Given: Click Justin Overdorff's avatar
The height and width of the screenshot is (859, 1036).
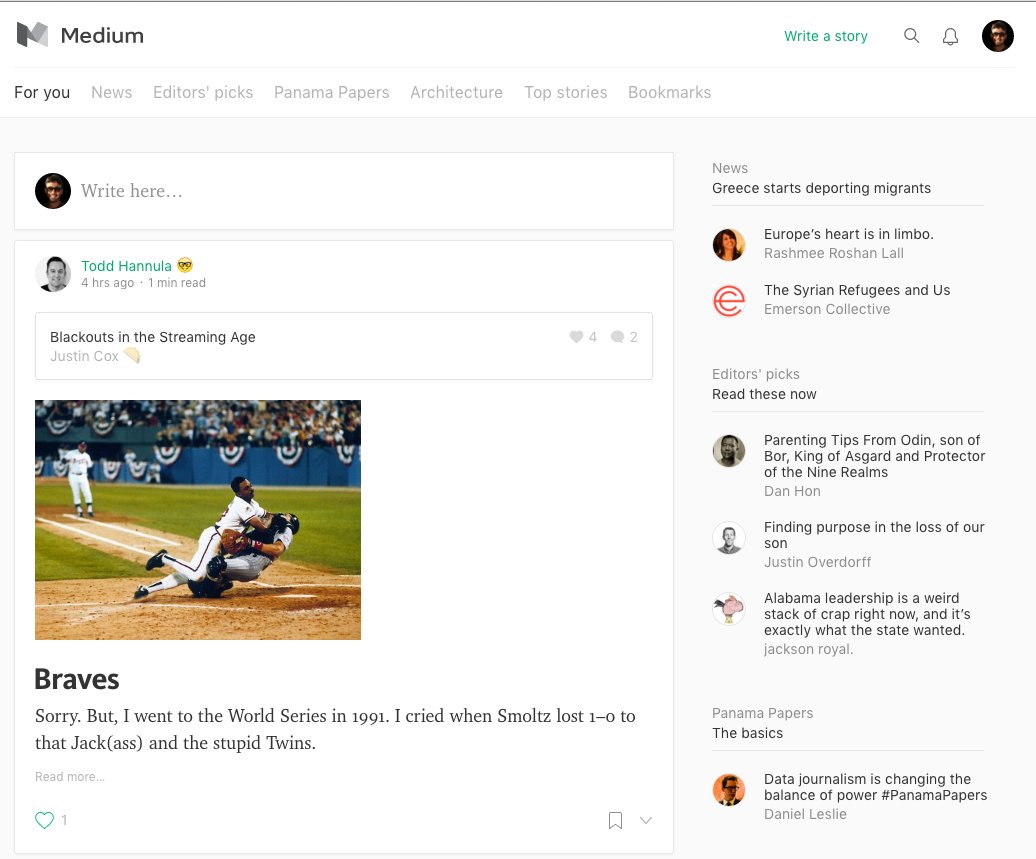Looking at the screenshot, I should tap(729, 538).
